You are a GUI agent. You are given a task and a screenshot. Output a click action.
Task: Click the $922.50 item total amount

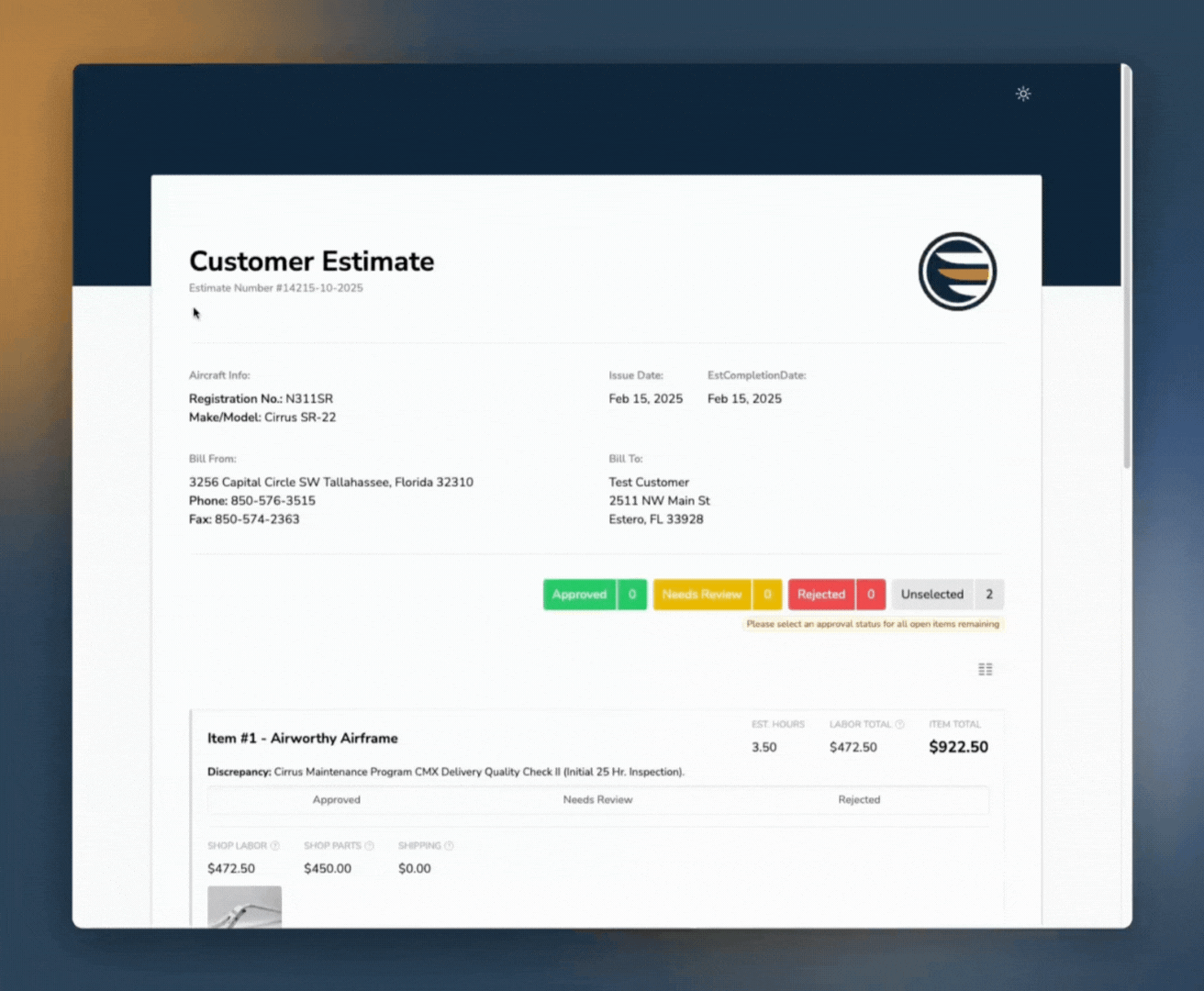click(958, 747)
